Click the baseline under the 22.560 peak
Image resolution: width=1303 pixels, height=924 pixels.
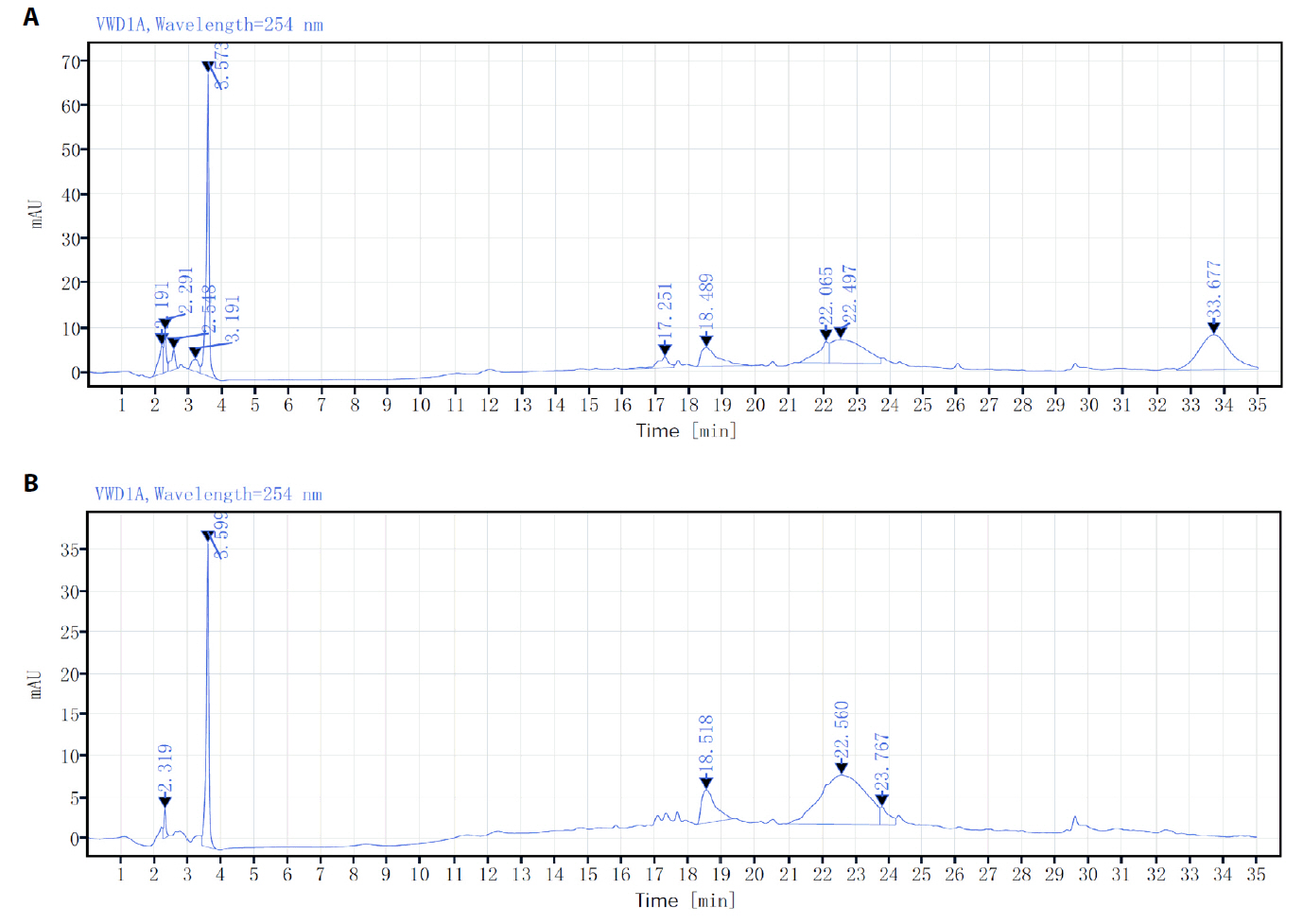tap(843, 825)
